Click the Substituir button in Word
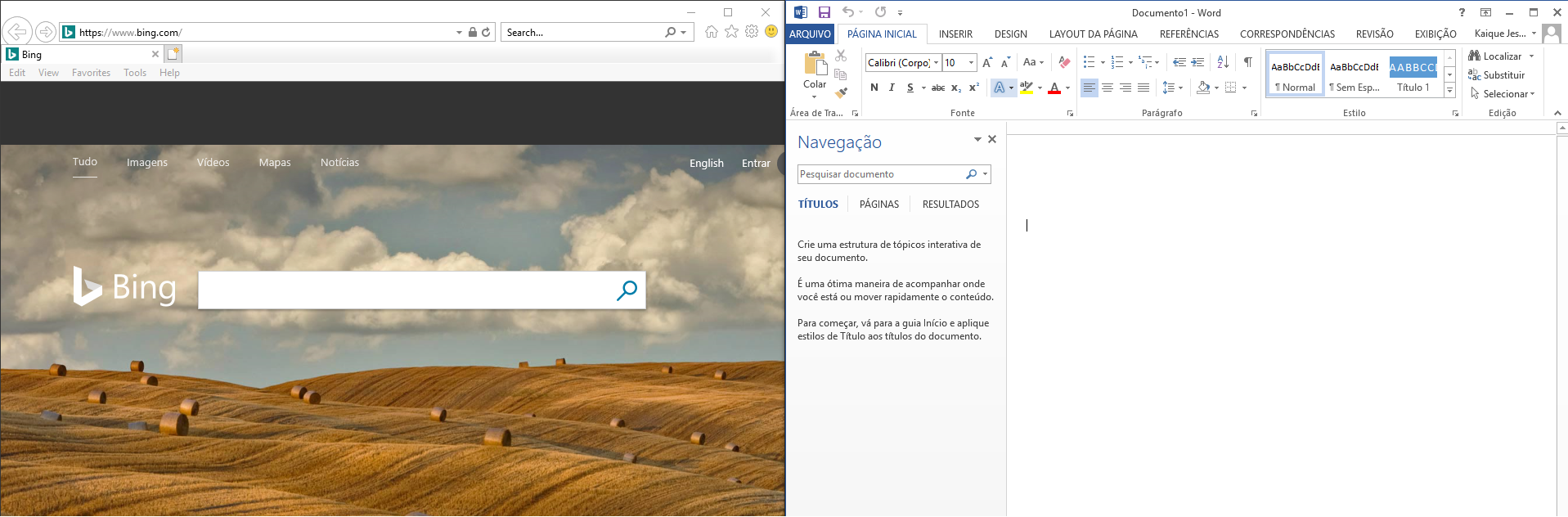Screen dimensions: 1568x517 pos(1497,75)
